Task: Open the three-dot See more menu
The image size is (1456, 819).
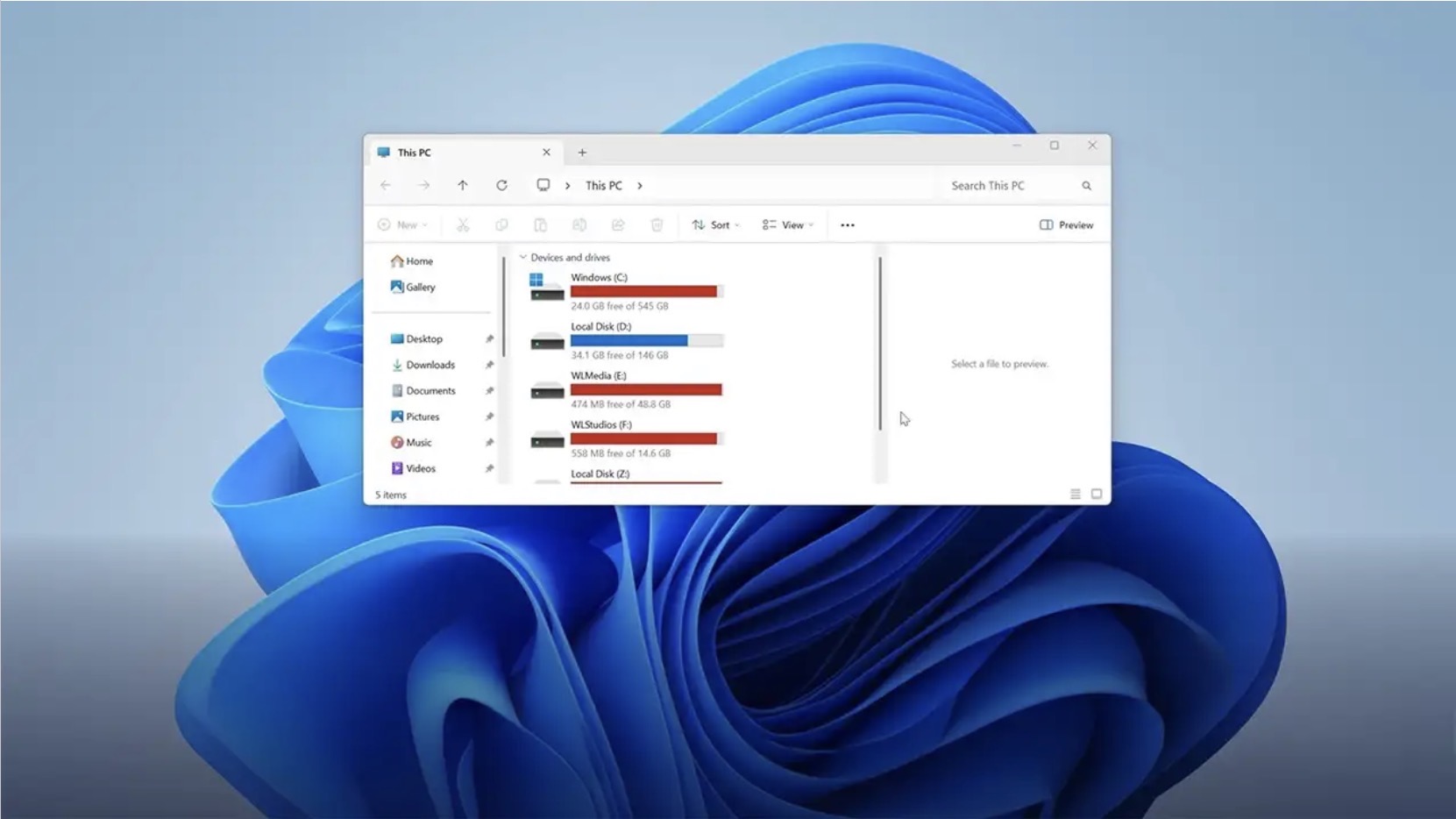Action: click(x=848, y=225)
